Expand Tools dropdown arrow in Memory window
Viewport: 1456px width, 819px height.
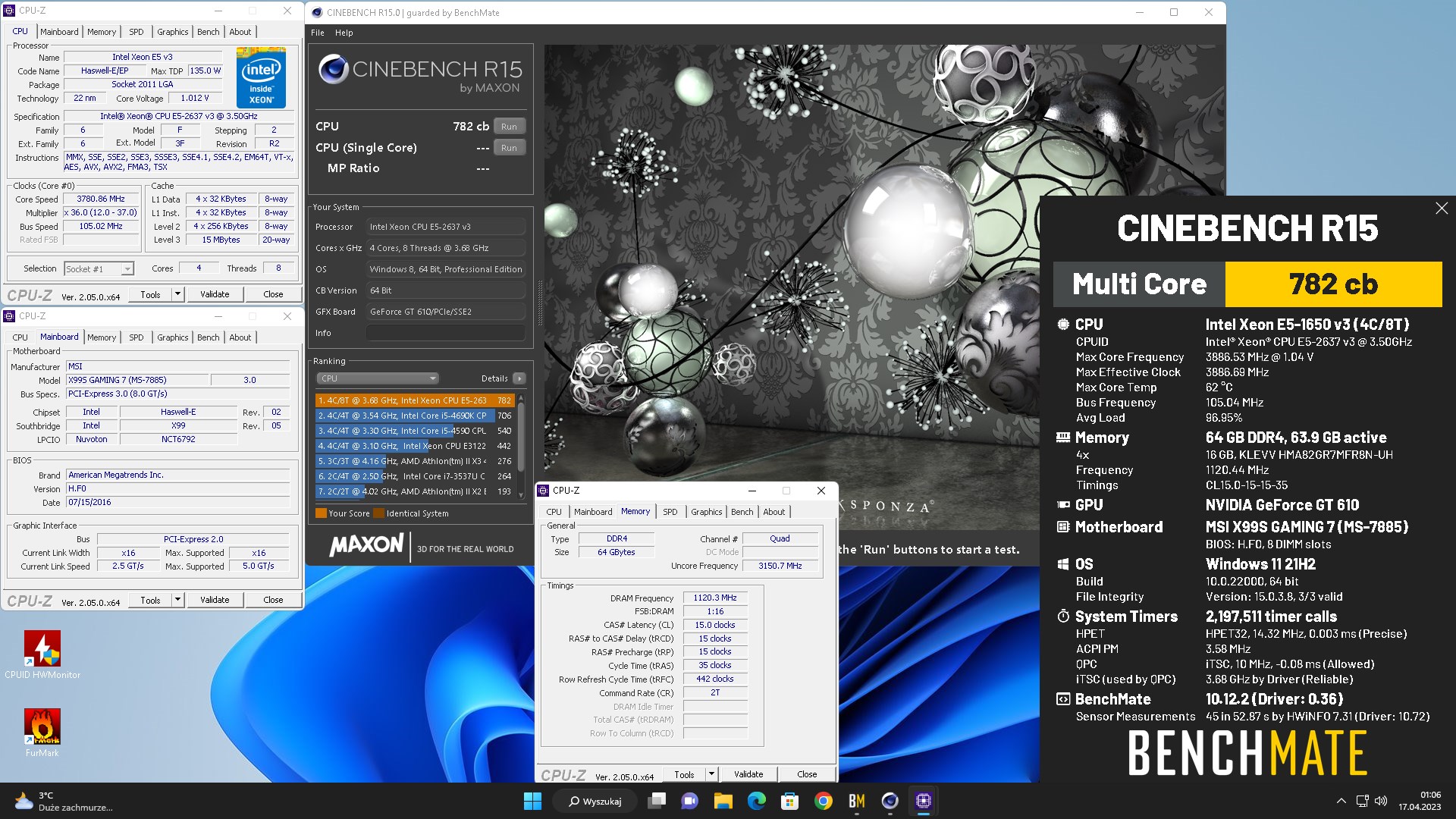(x=711, y=774)
